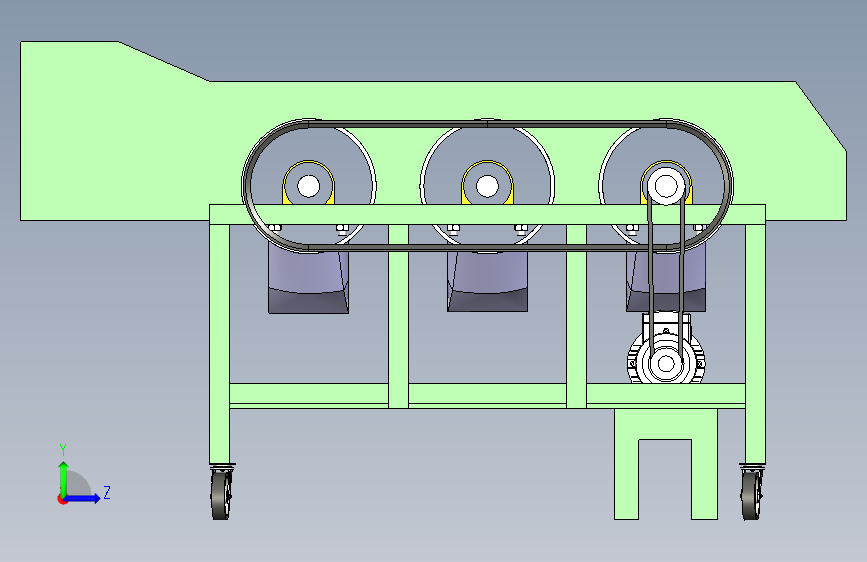Click the blue Z axis arrow of triad
This screenshot has width=867, height=562.
tap(83, 498)
